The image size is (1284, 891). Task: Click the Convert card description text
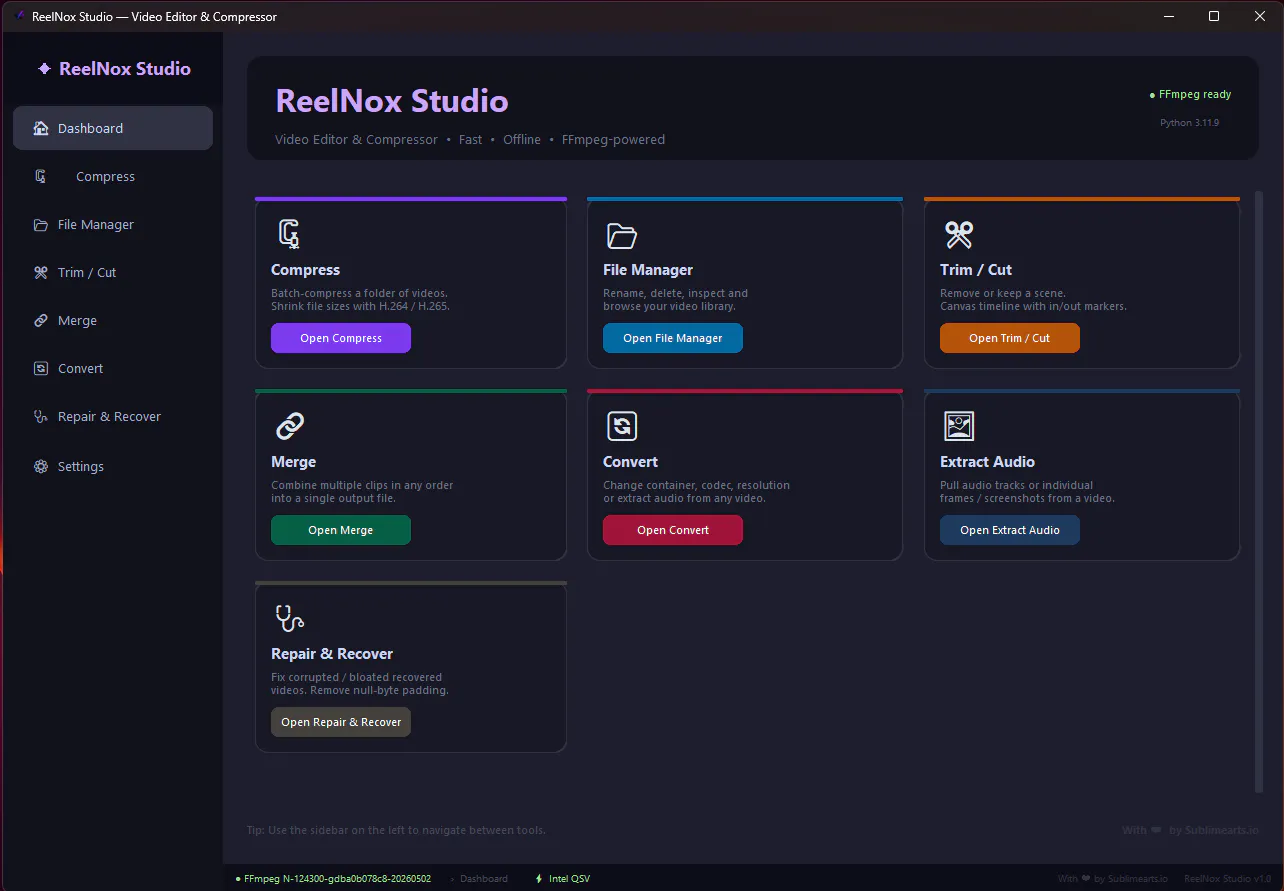[x=697, y=492]
